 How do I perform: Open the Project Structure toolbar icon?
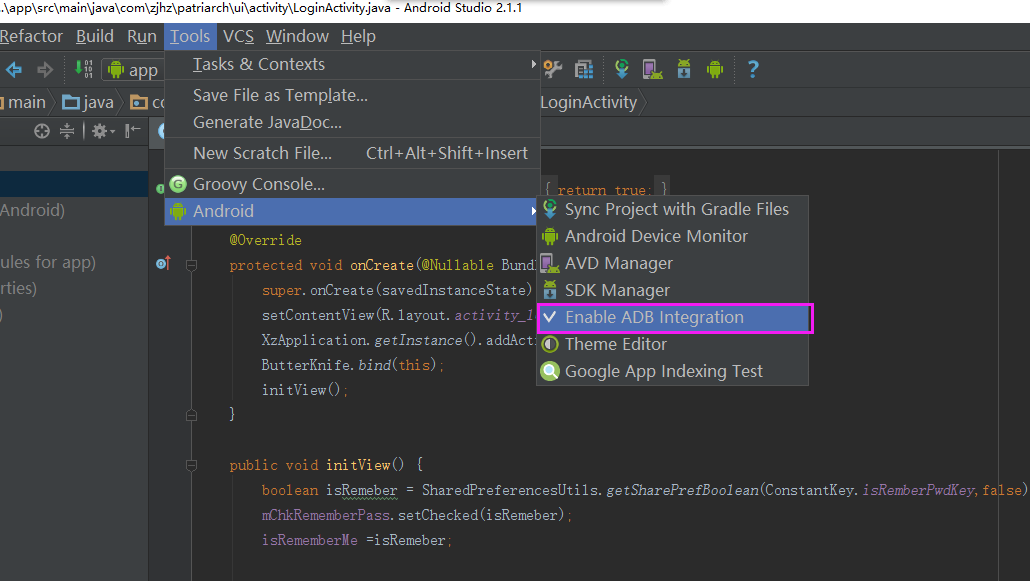[x=583, y=68]
